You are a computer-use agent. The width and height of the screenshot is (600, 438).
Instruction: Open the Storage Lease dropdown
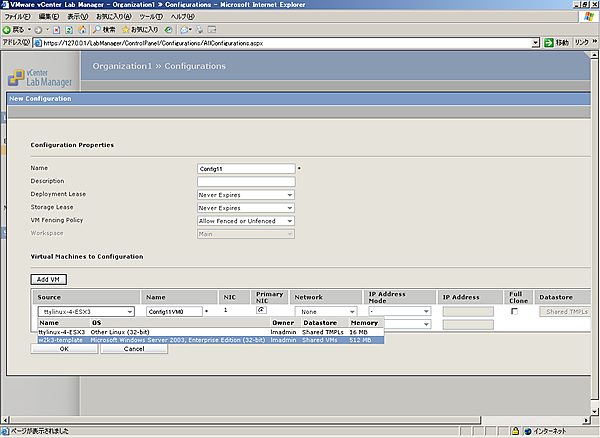pyautogui.click(x=246, y=207)
